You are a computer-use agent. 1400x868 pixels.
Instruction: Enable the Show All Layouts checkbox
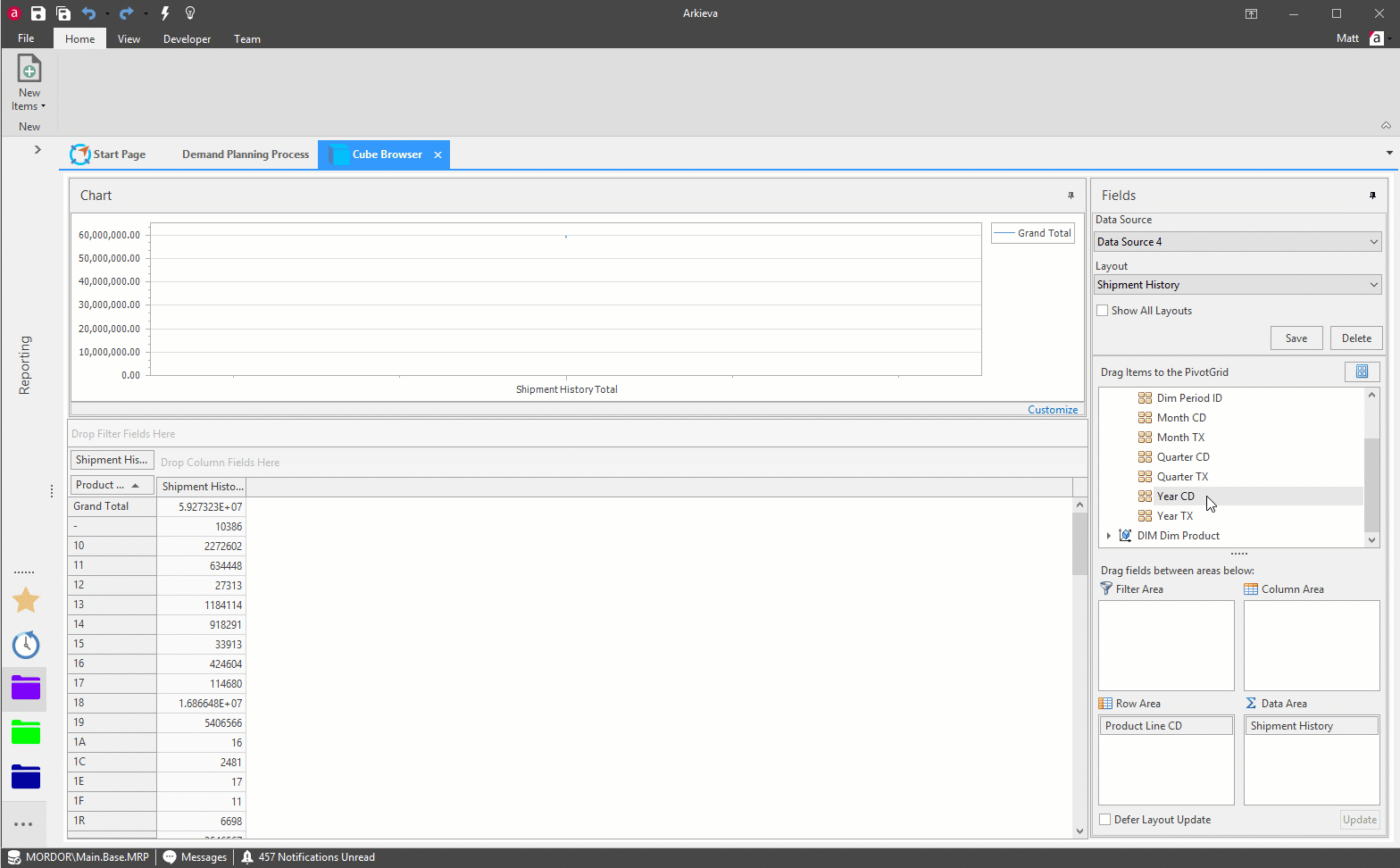point(1103,311)
